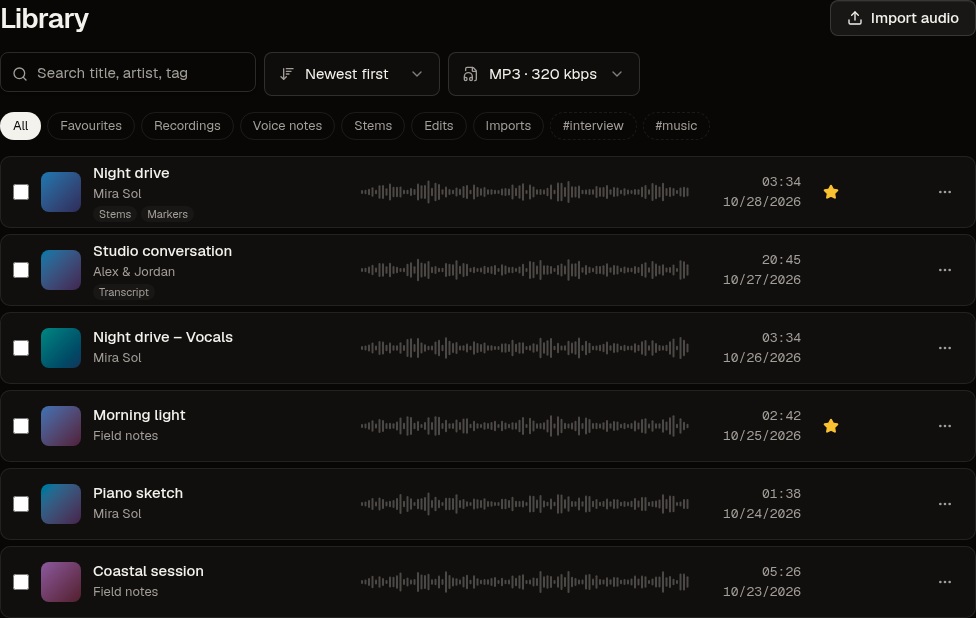The height and width of the screenshot is (618, 976).
Task: Select the Coastal session checkbox
Action: click(x=21, y=582)
